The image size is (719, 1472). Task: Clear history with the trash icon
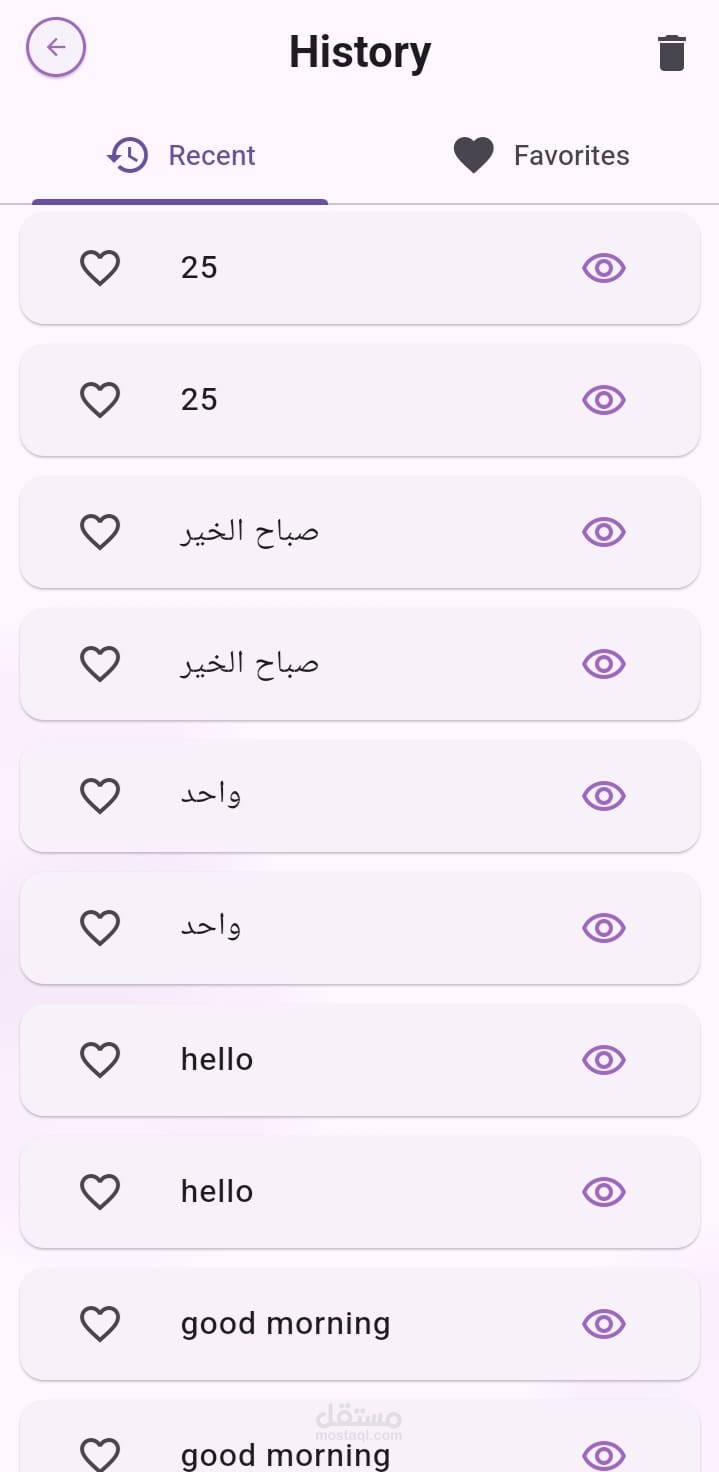click(x=672, y=53)
